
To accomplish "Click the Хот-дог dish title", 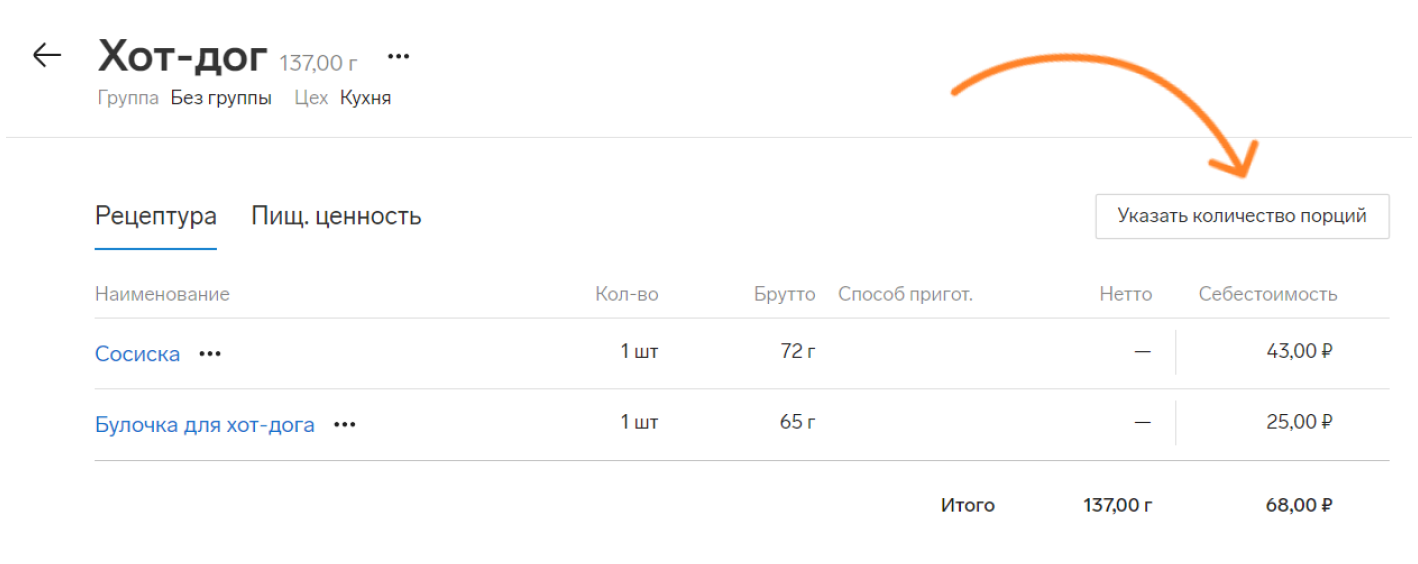I will click(x=183, y=57).
